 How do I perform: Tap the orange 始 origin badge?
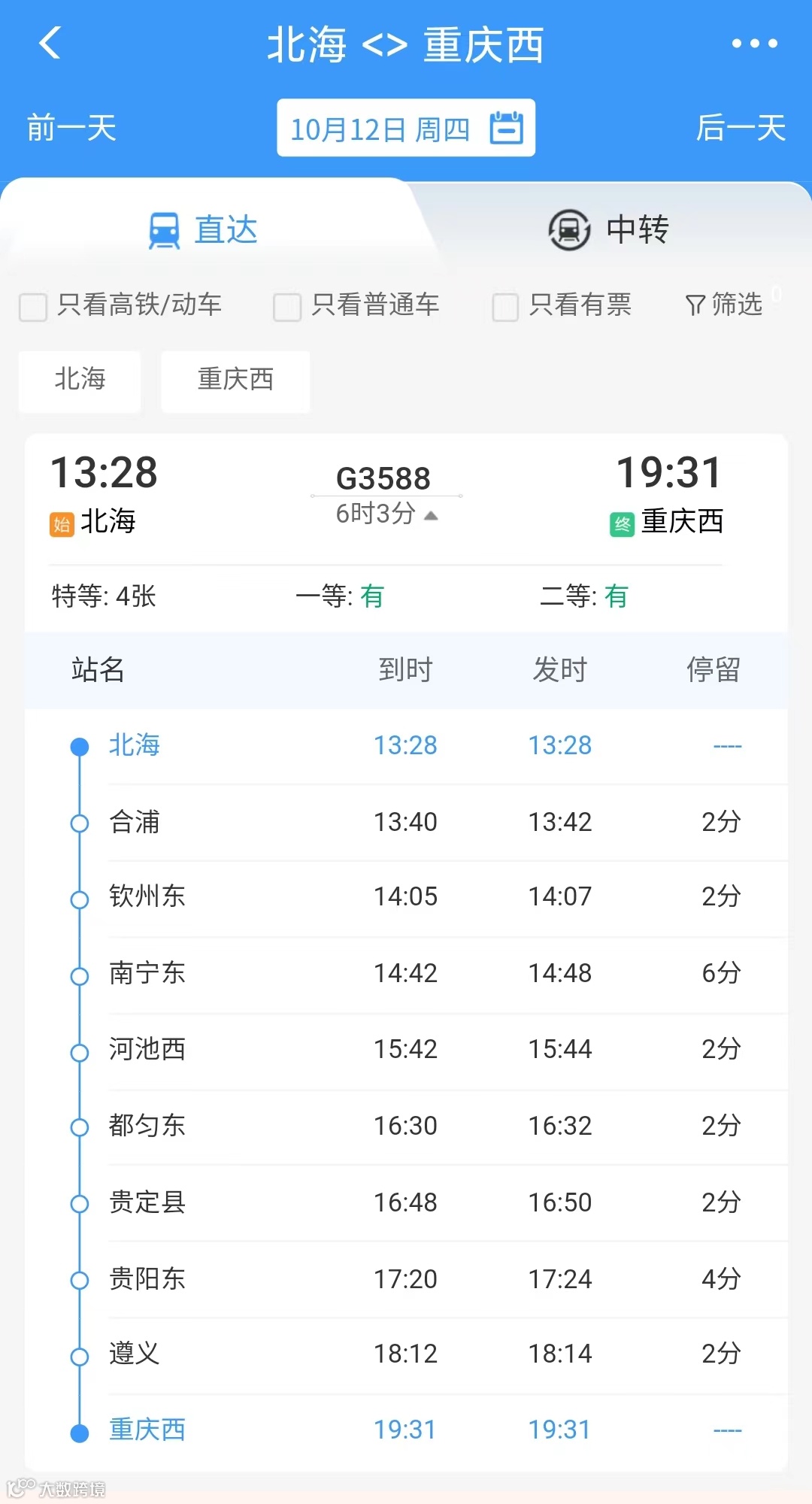[62, 524]
